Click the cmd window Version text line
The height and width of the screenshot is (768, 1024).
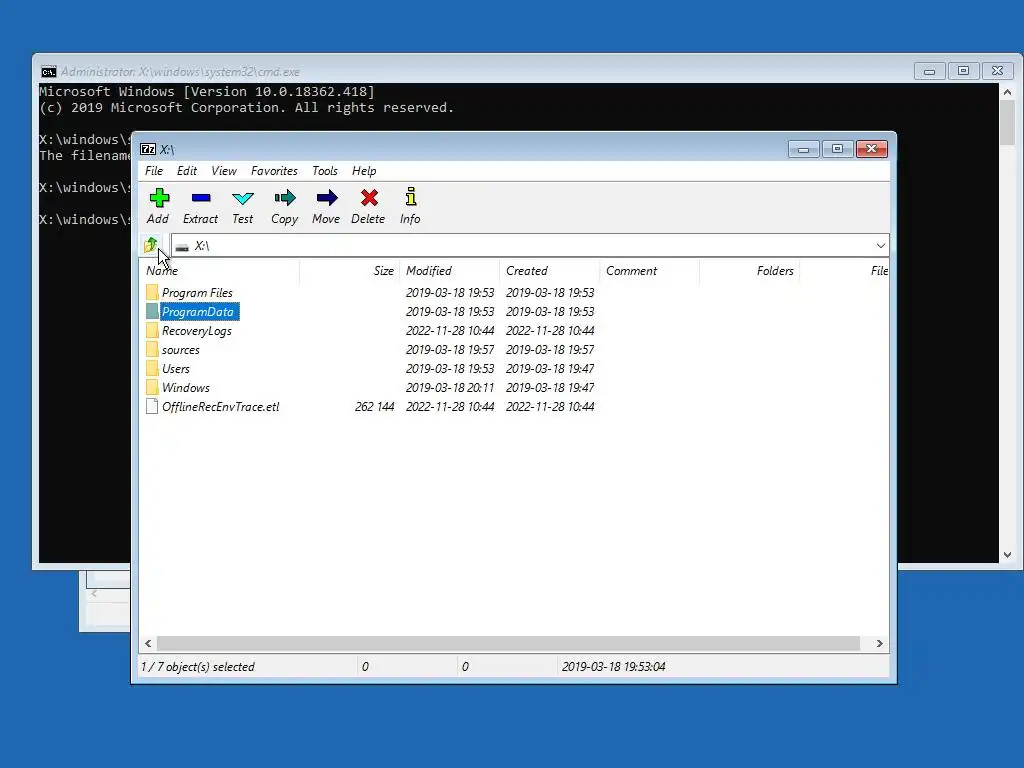207,91
